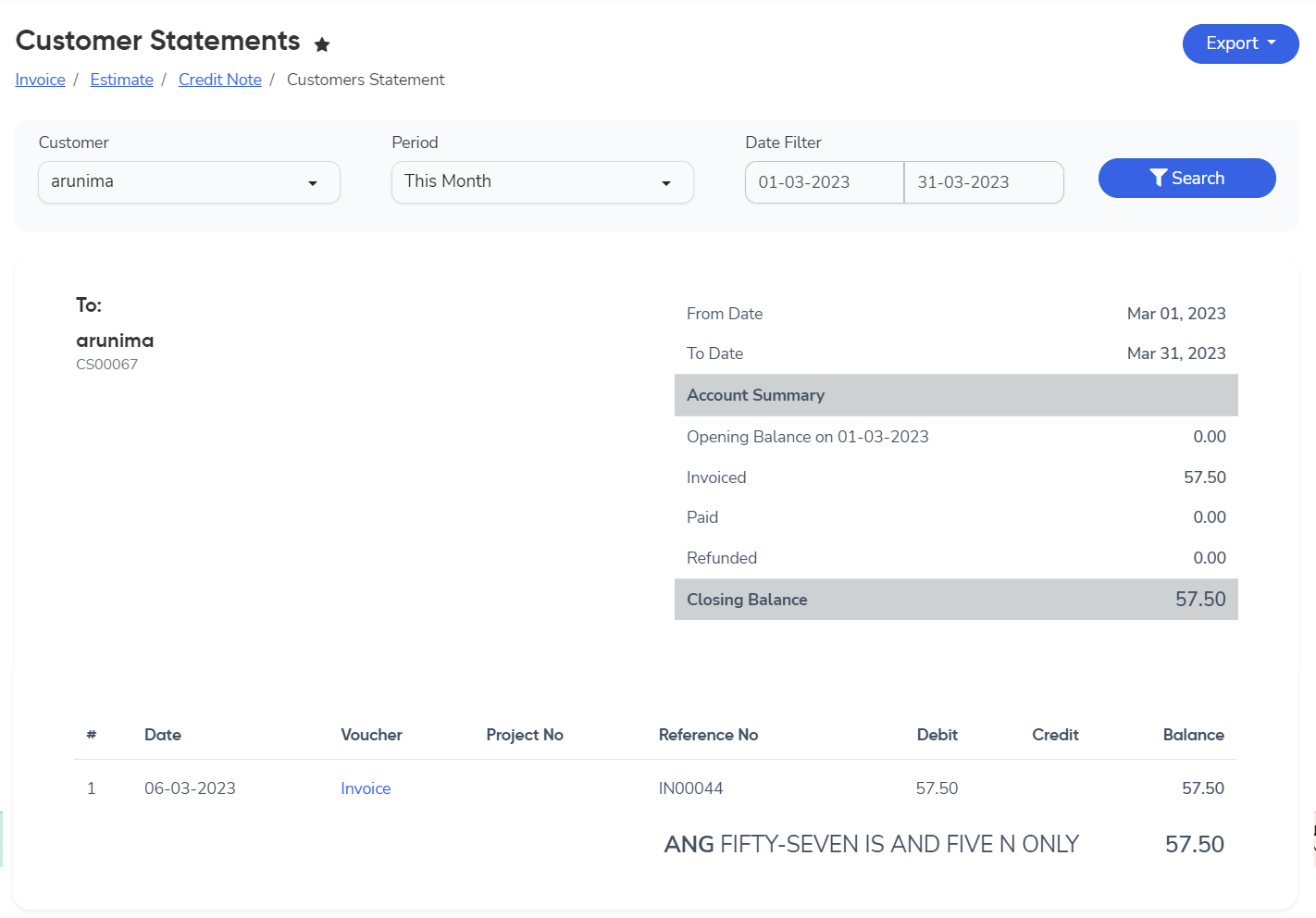1316x918 pixels.
Task: Click the start date field 01-03-2023
Action: point(825,182)
